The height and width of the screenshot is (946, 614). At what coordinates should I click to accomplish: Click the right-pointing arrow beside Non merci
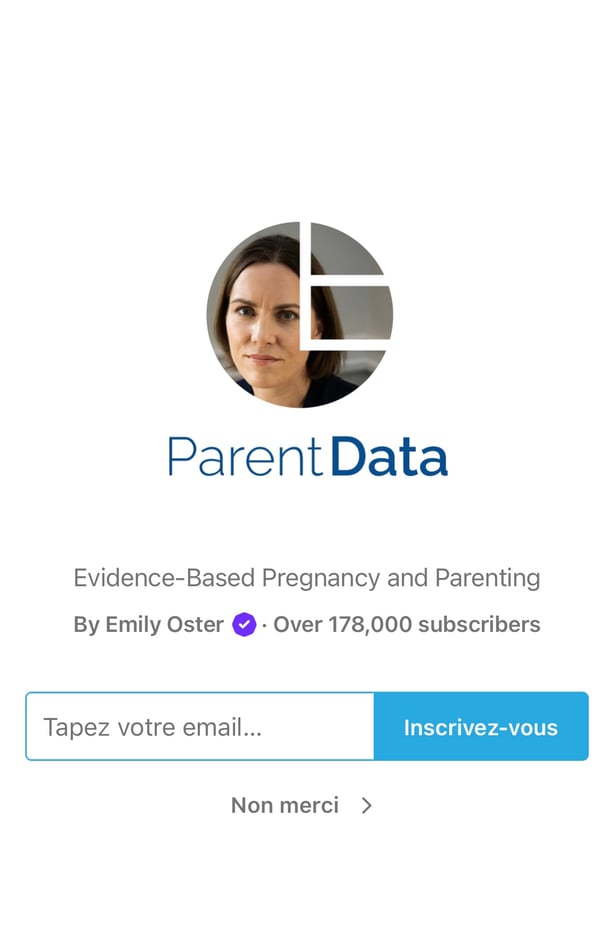tap(366, 804)
